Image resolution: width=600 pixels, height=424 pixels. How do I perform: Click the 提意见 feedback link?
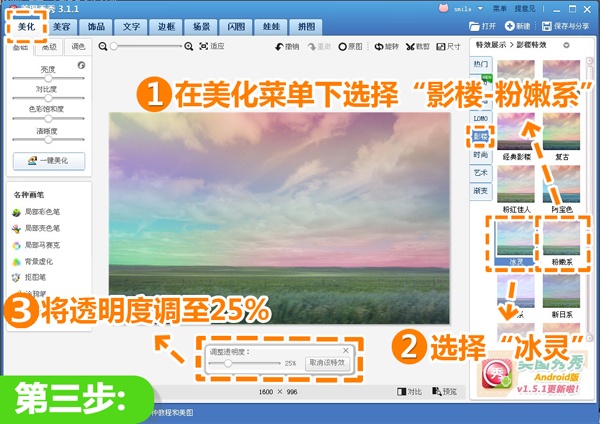[x=525, y=8]
